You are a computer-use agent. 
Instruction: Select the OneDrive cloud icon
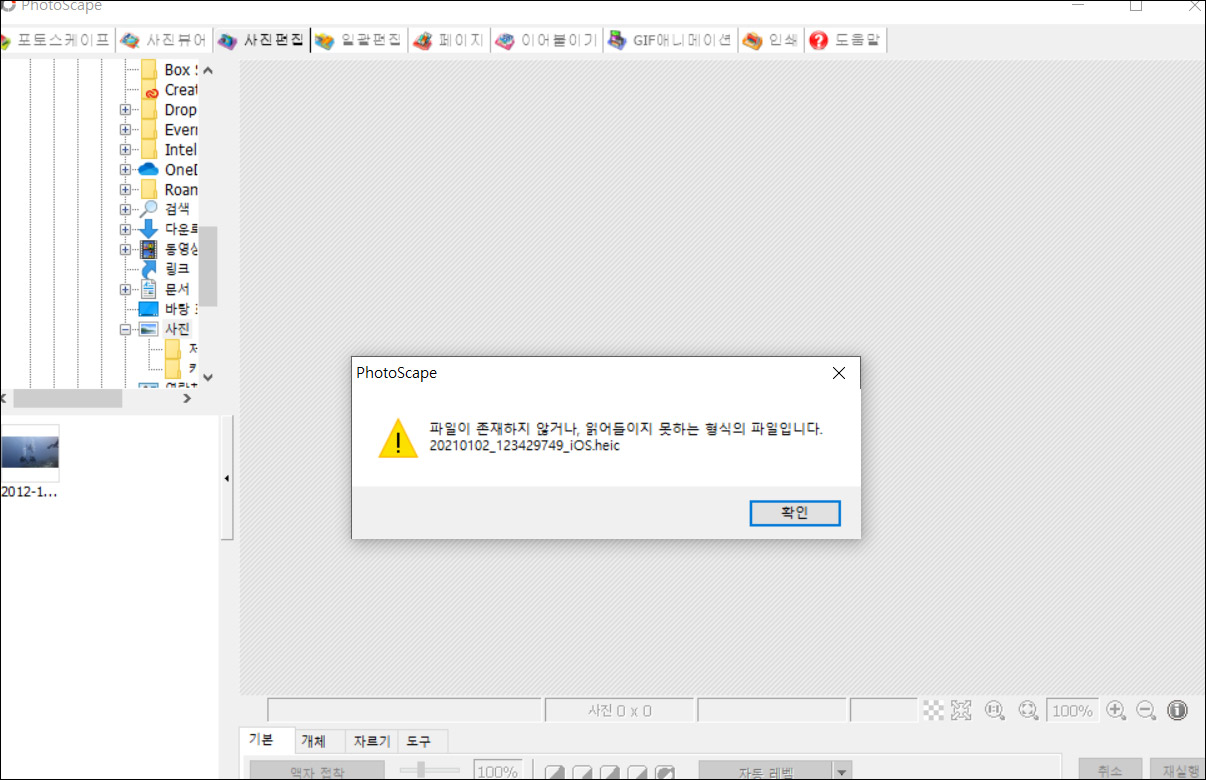tap(149, 170)
